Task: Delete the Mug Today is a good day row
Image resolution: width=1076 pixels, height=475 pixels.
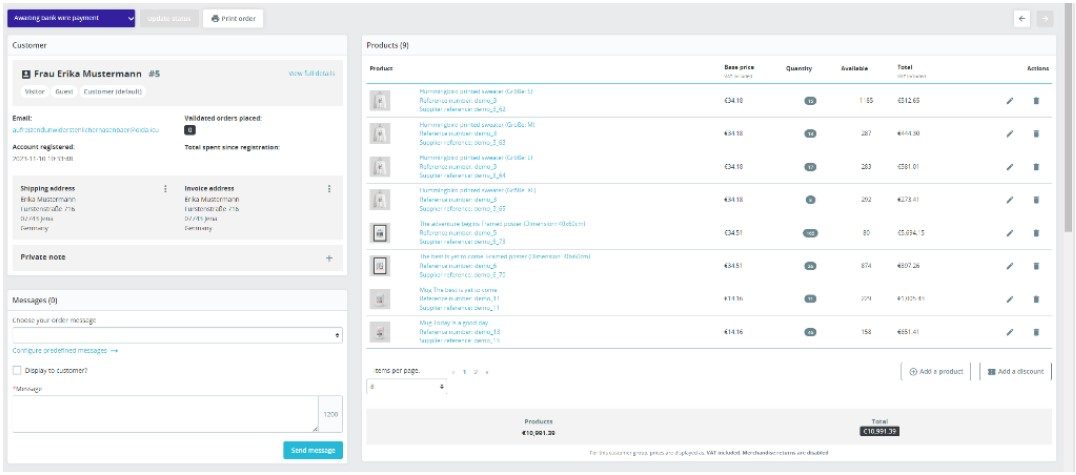Action: point(1035,332)
